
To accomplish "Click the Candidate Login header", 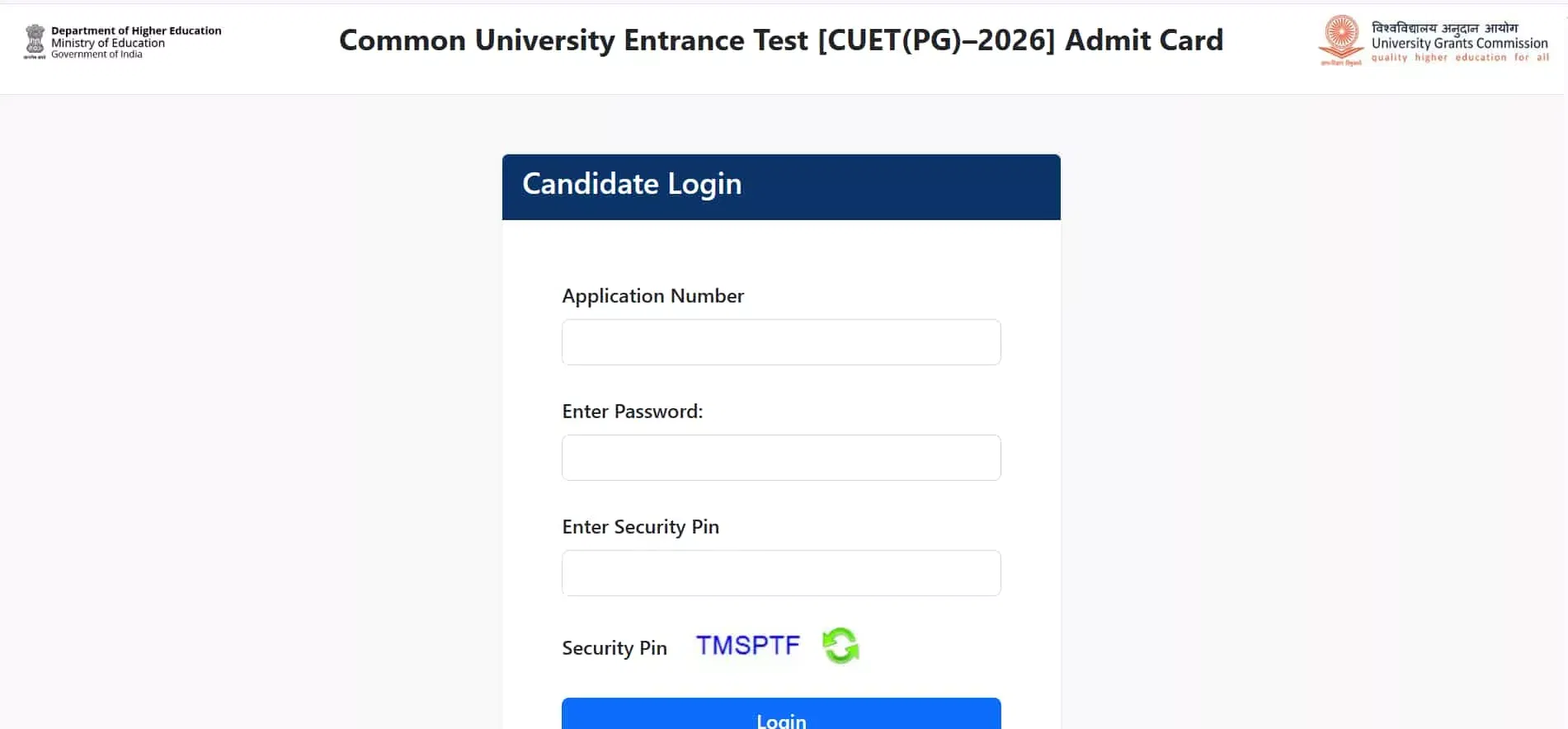I will pos(632,184).
